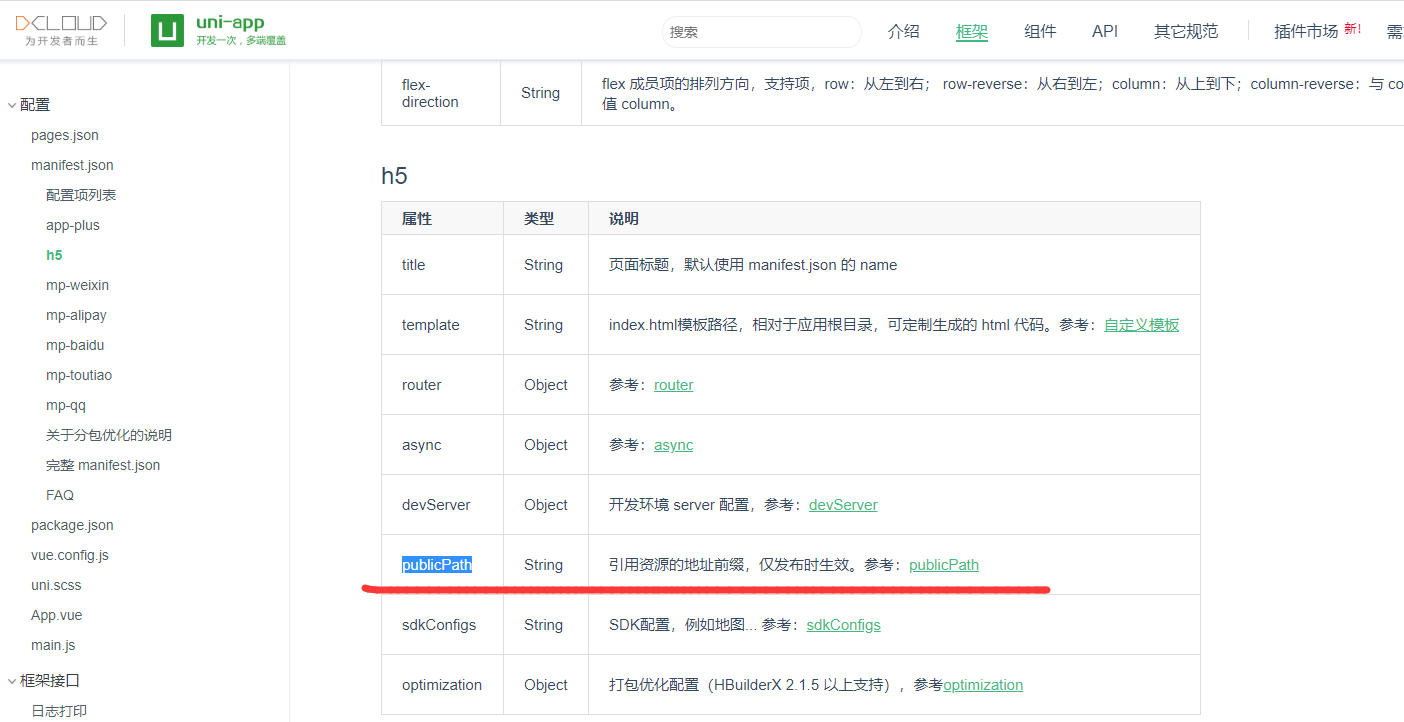
Task: Open the API menu item
Action: tap(1104, 31)
